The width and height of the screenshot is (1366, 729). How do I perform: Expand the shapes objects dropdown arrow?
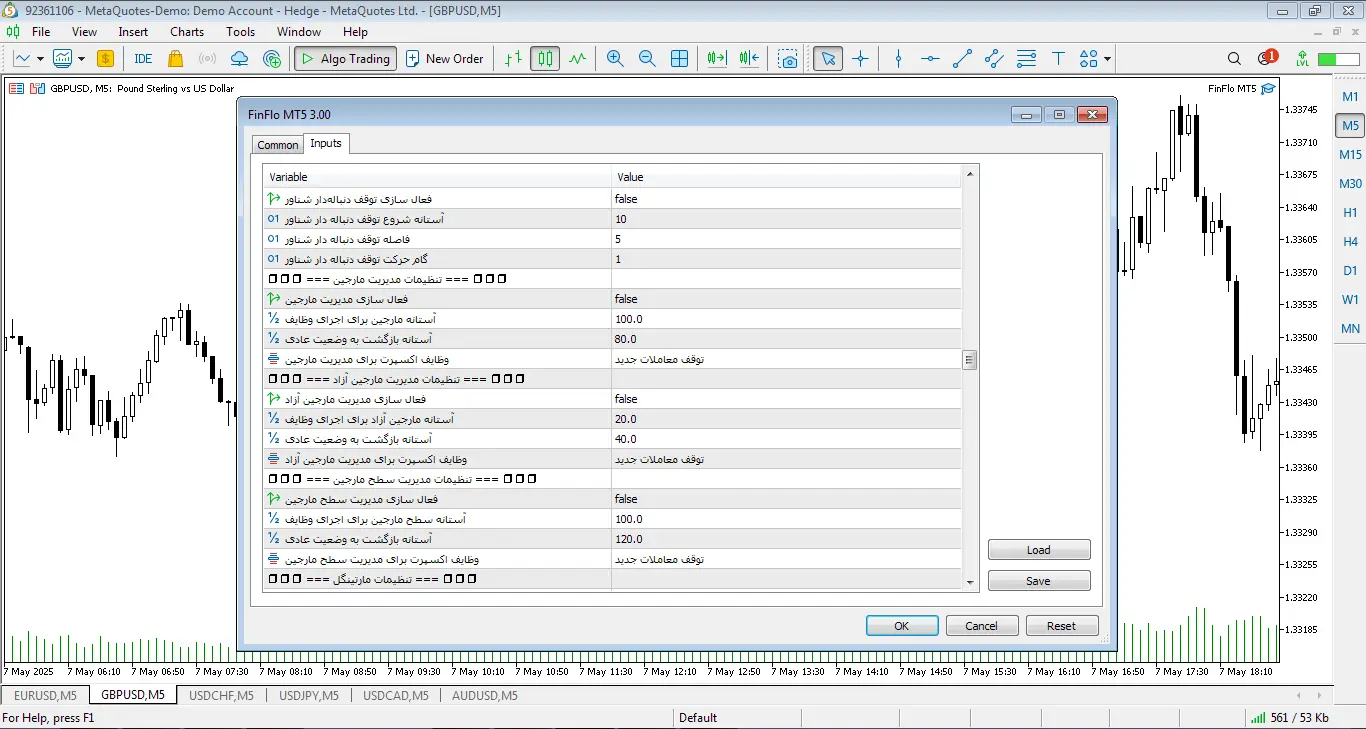pos(1108,59)
